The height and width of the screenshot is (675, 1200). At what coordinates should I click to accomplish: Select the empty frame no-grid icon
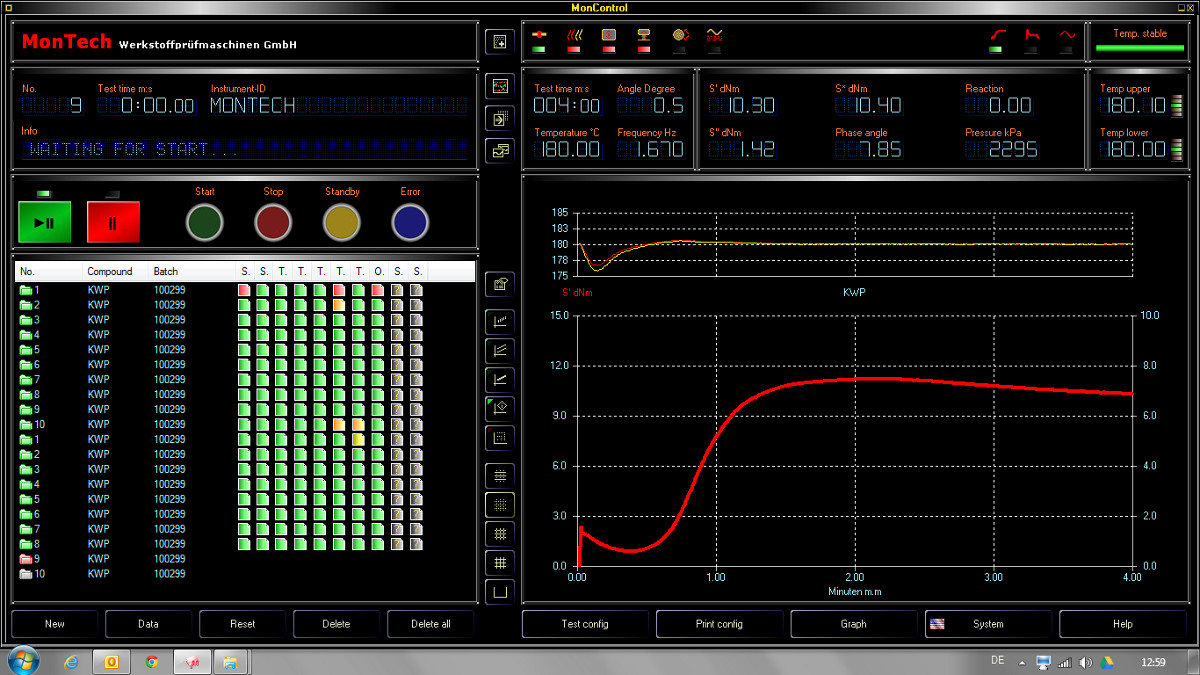499,591
